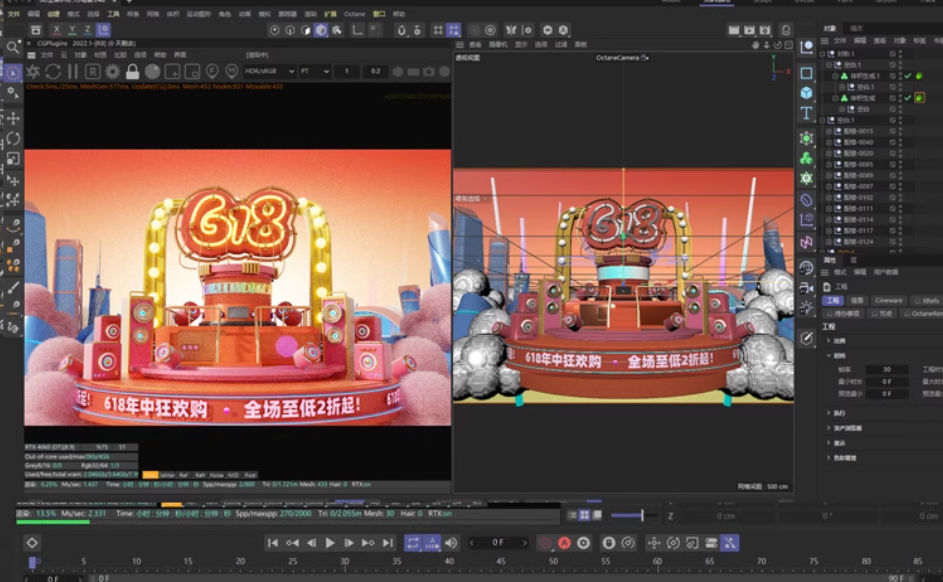Viewport: 943px width, 582px height.
Task: Switch to the Cineware tab in attributes
Action: 888,300
